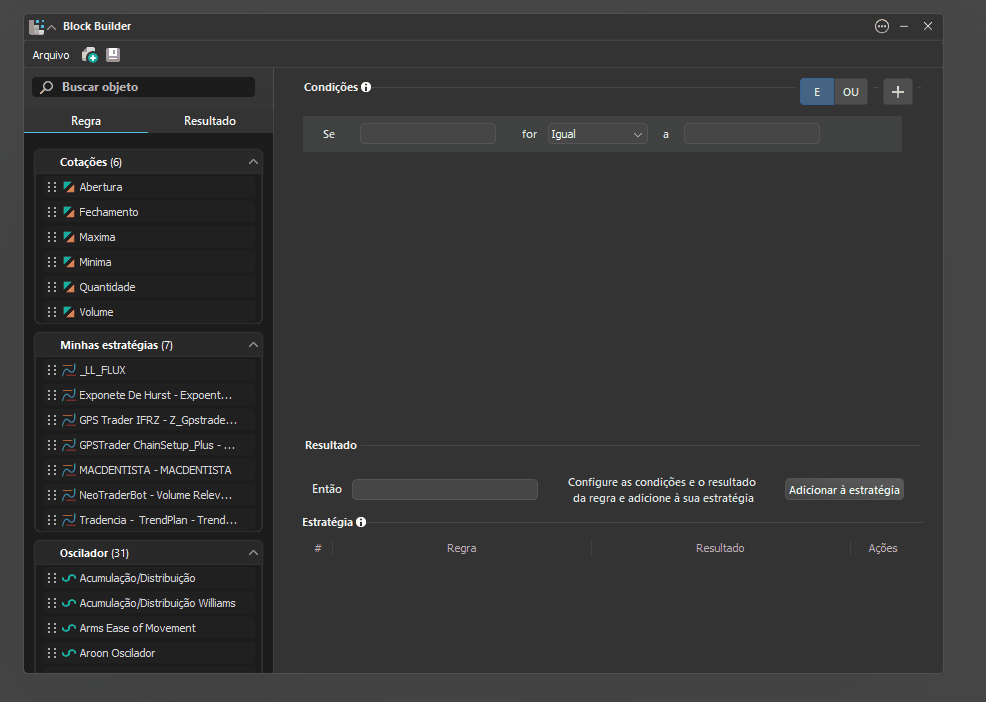986x702 pixels.
Task: Click the Estratégia info icon
Action: pyautogui.click(x=361, y=522)
